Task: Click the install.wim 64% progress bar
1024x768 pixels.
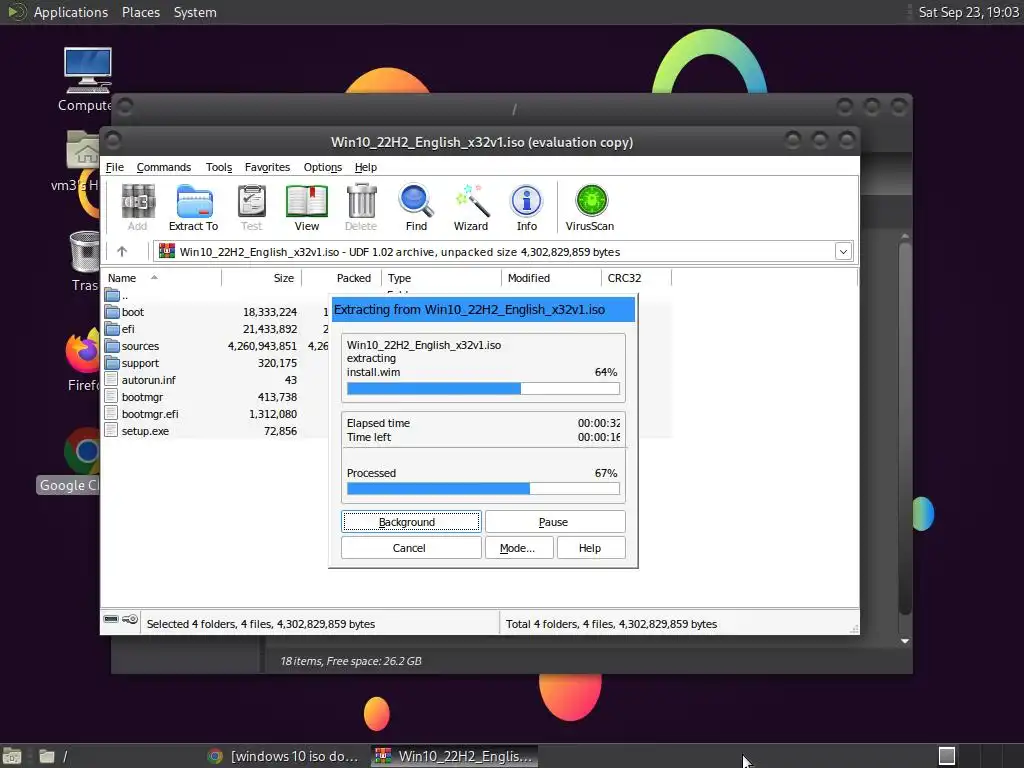Action: click(483, 389)
